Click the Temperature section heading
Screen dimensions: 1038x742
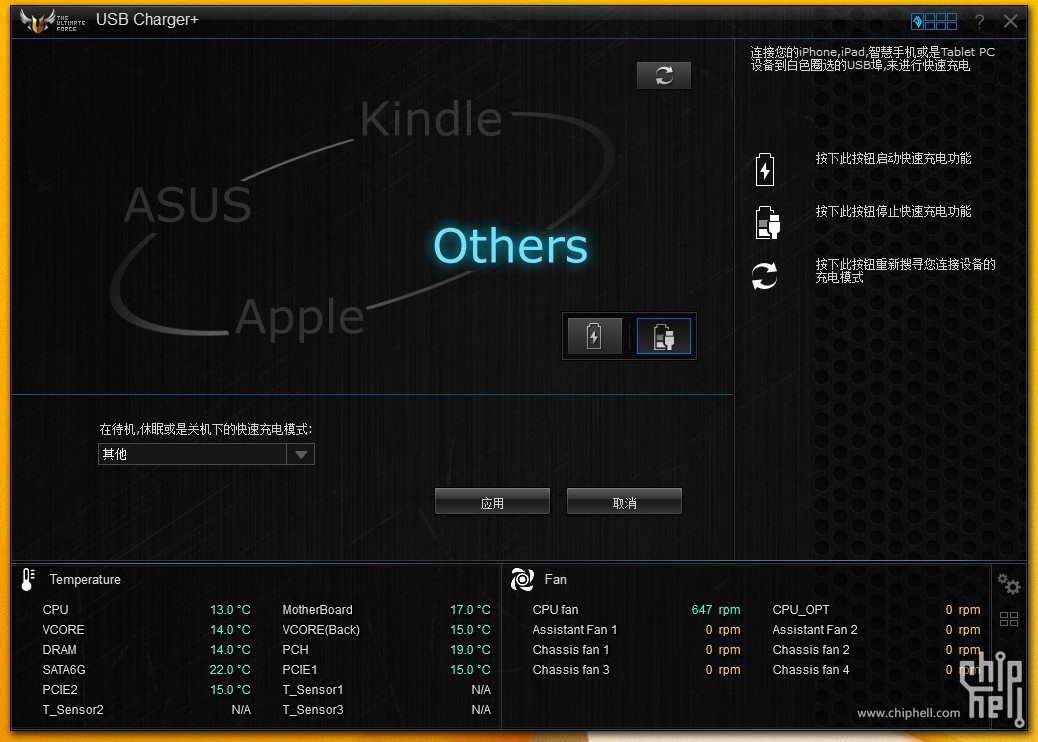point(85,579)
